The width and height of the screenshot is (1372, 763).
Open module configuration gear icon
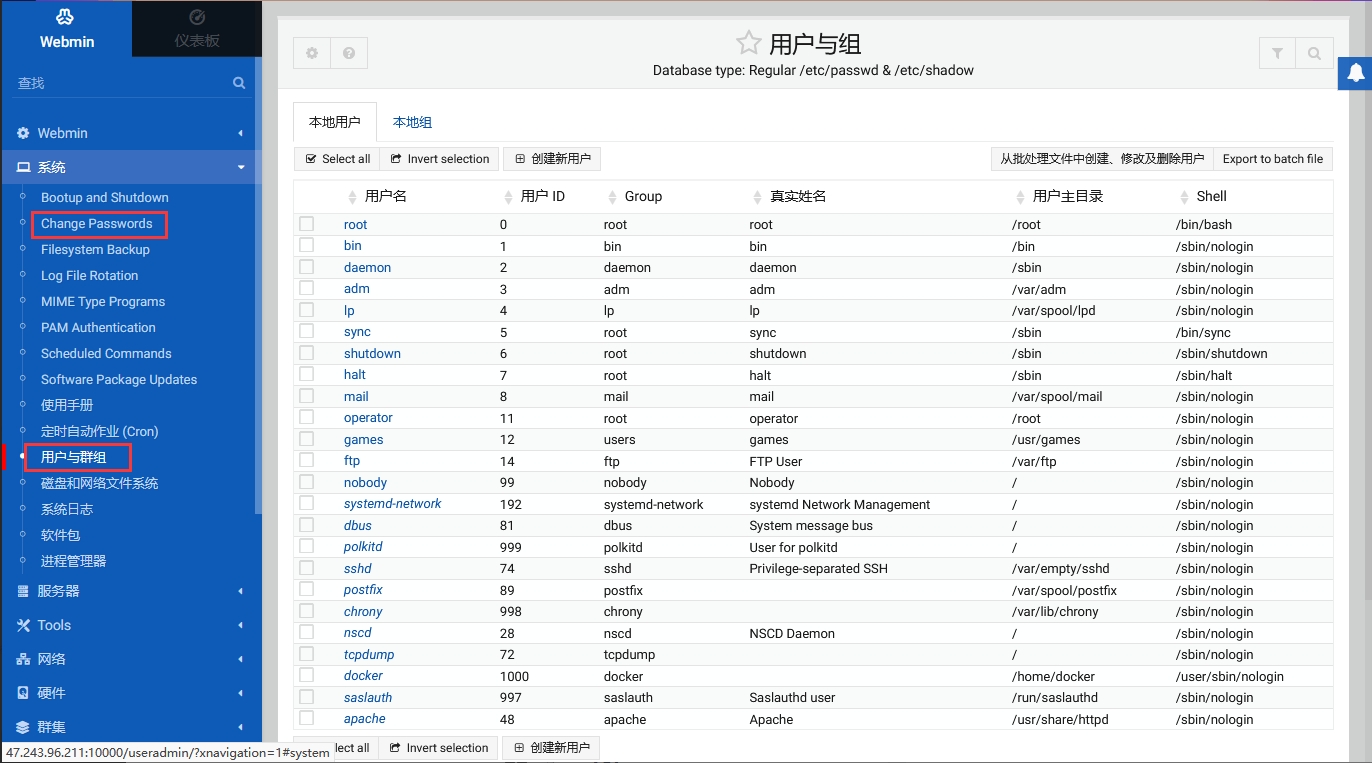pos(312,53)
